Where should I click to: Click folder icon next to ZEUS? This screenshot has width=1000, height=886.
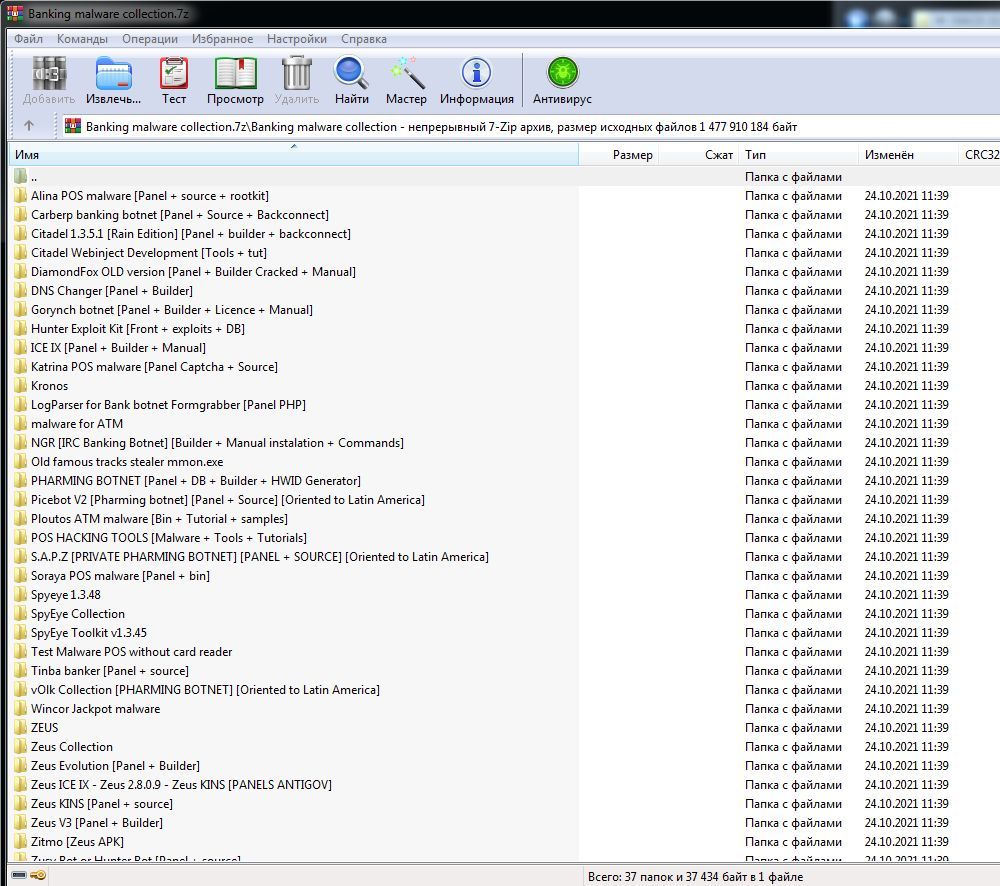(x=20, y=727)
